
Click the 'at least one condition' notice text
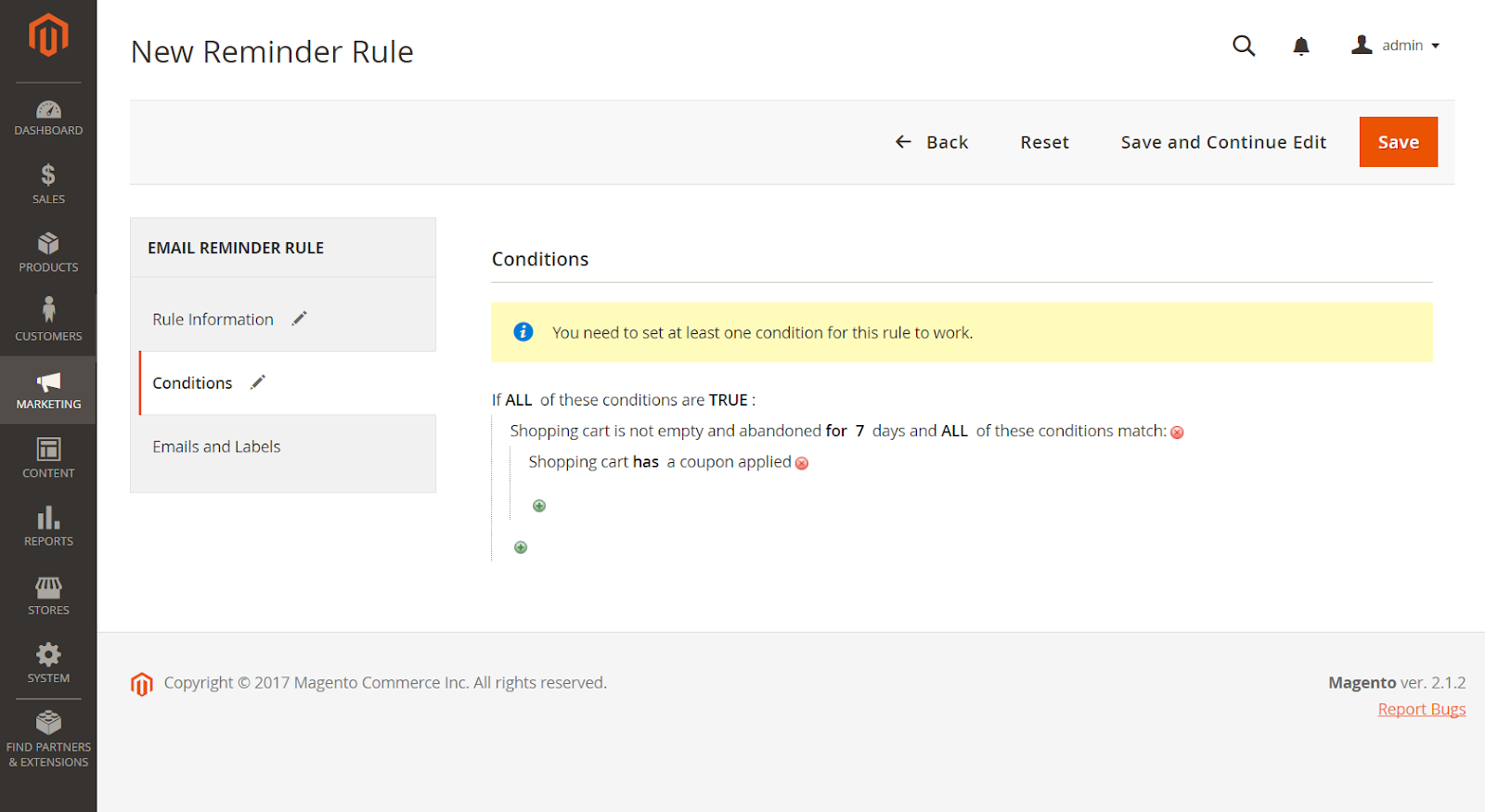pos(763,332)
